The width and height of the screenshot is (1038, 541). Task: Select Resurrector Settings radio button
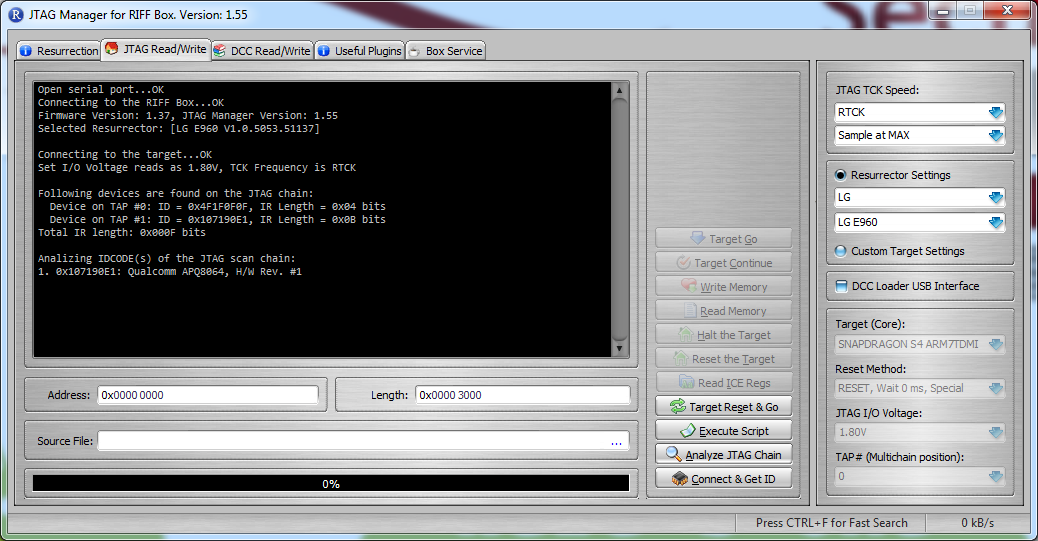click(x=841, y=175)
